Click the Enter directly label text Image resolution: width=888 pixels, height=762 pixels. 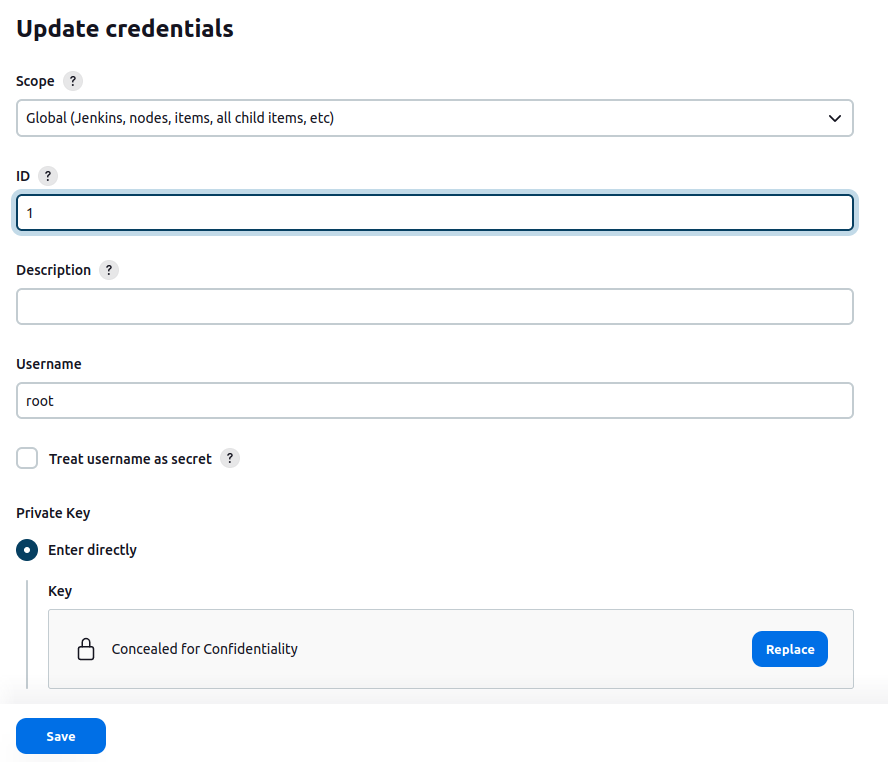(x=92, y=550)
